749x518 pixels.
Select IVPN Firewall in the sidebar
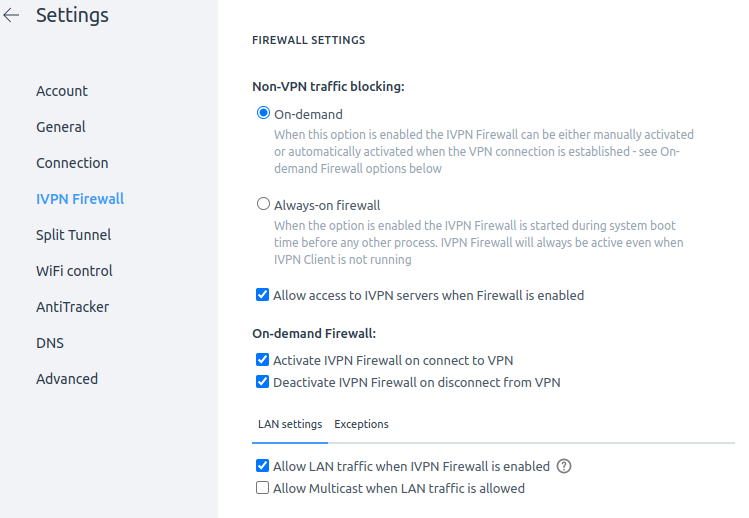click(80, 199)
